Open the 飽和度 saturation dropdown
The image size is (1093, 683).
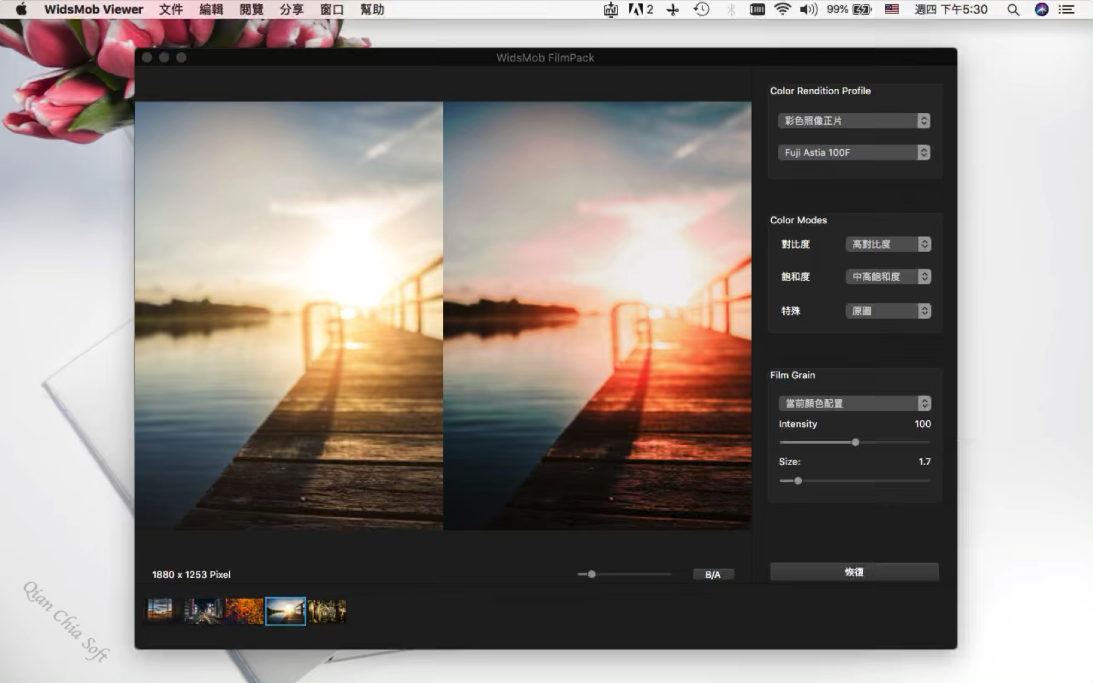pos(888,277)
